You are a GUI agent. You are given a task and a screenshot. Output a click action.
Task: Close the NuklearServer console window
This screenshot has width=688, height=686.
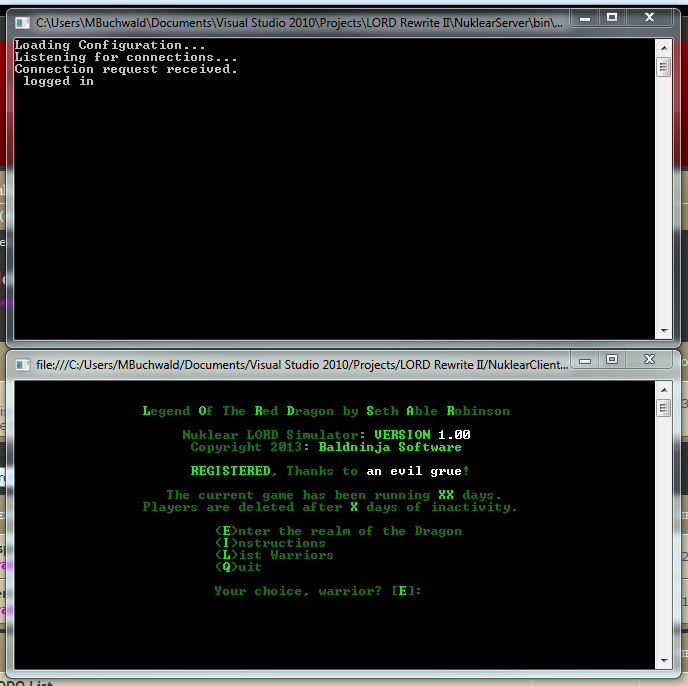click(649, 18)
